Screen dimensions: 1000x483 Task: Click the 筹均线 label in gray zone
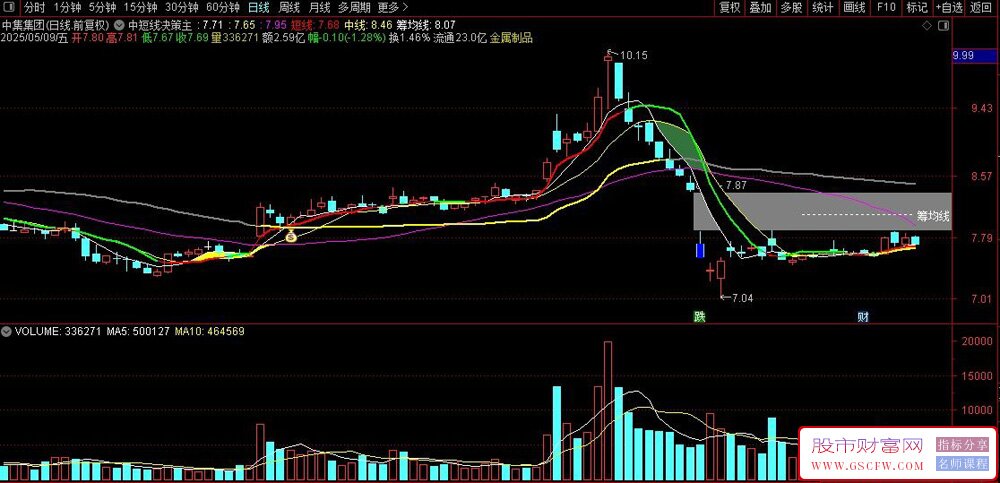tap(933, 215)
